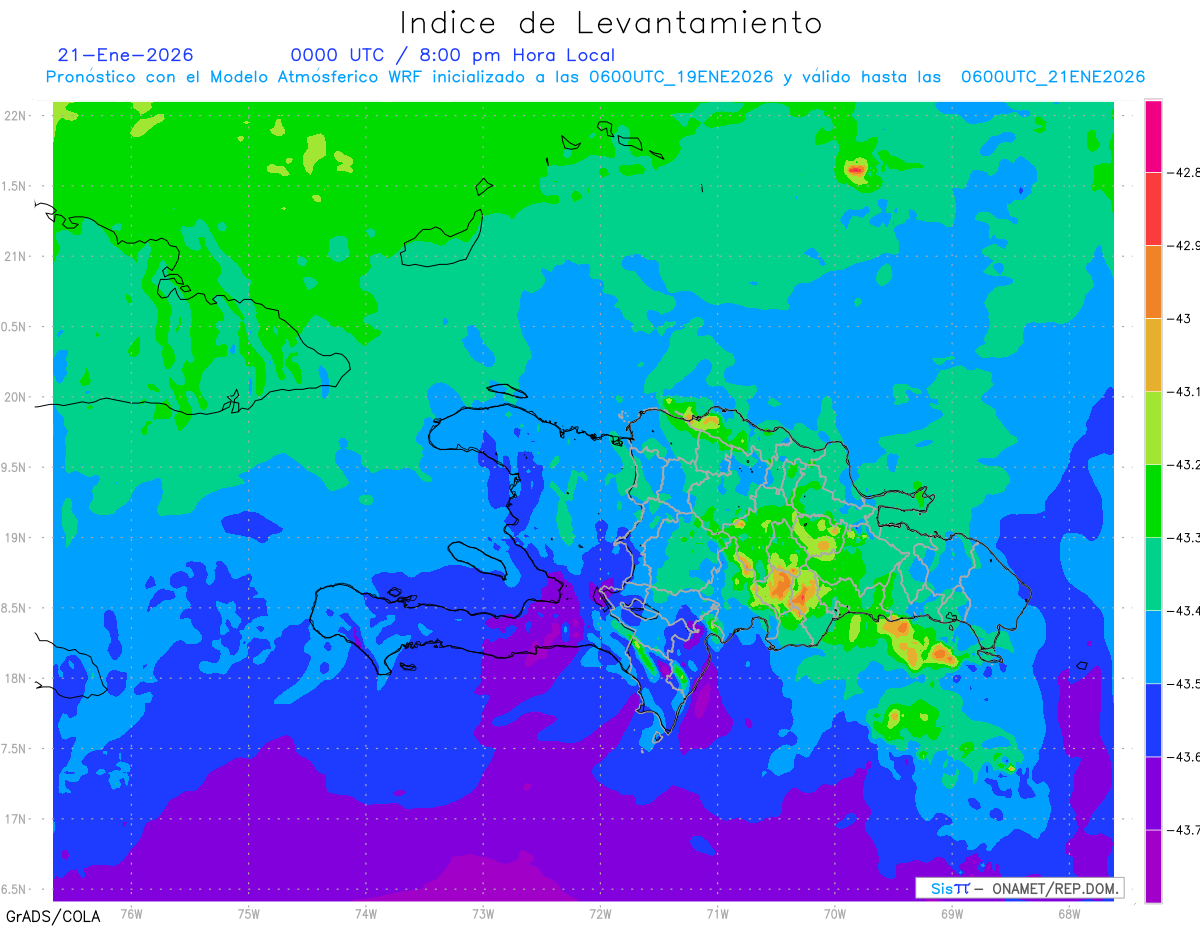Click the 76W longitude label
The height and width of the screenshot is (927, 1200).
(x=131, y=913)
